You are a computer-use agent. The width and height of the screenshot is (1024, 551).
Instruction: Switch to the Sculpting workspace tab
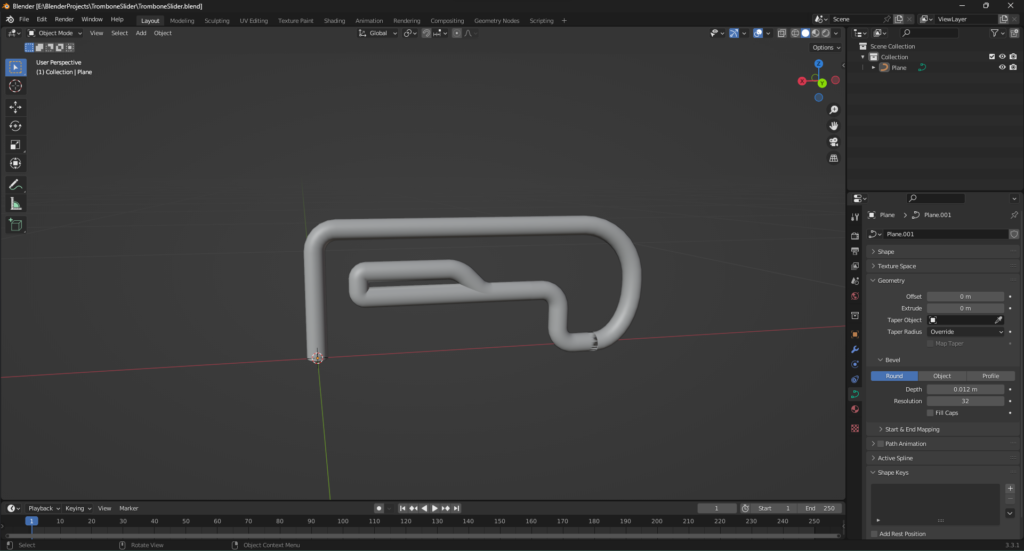pyautogui.click(x=216, y=20)
